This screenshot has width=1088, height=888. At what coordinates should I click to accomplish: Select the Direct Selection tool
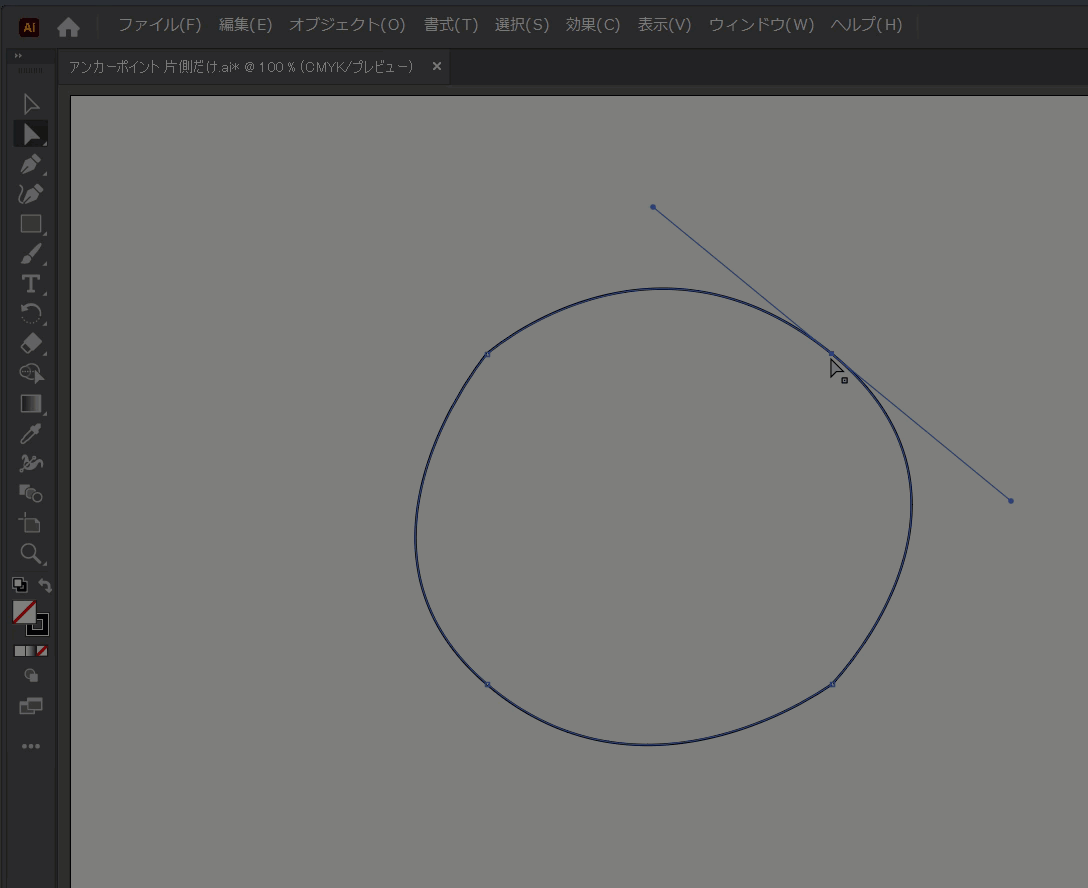click(31, 134)
